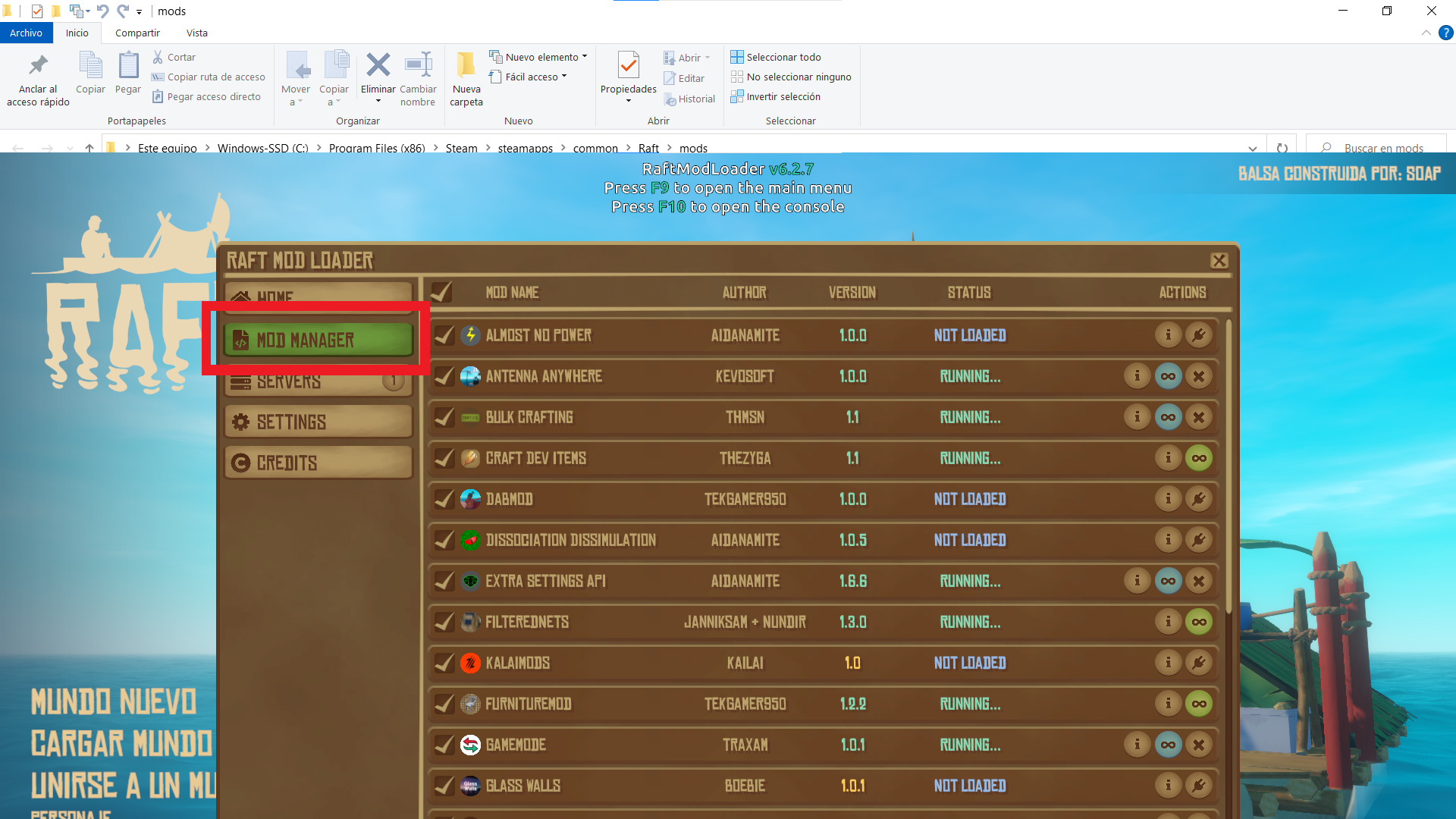
Task: Click Seleccionar todo in the ribbon
Action: pos(776,57)
